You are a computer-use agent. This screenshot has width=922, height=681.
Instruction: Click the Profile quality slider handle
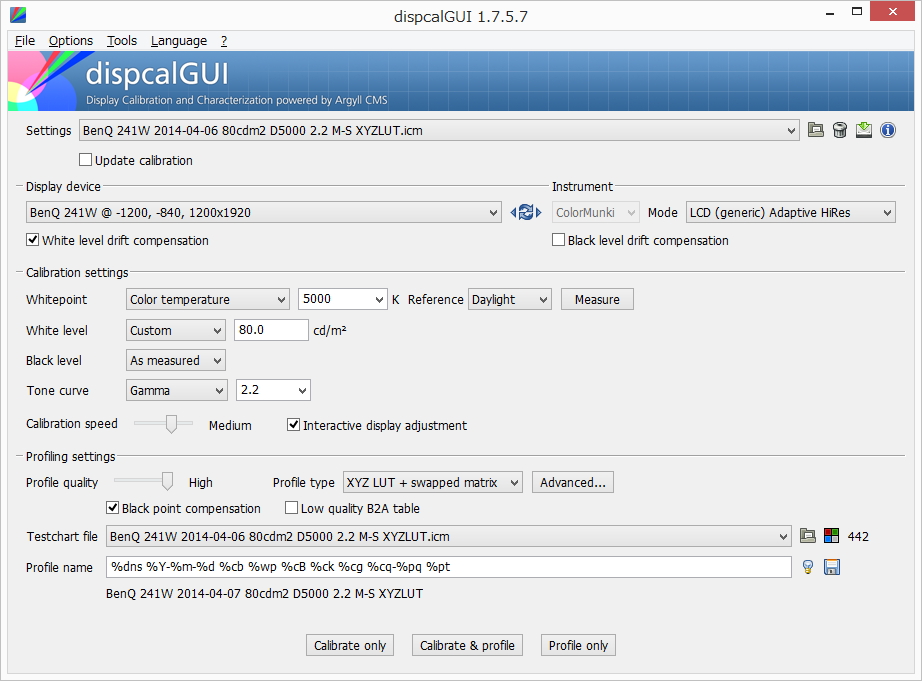tap(168, 480)
